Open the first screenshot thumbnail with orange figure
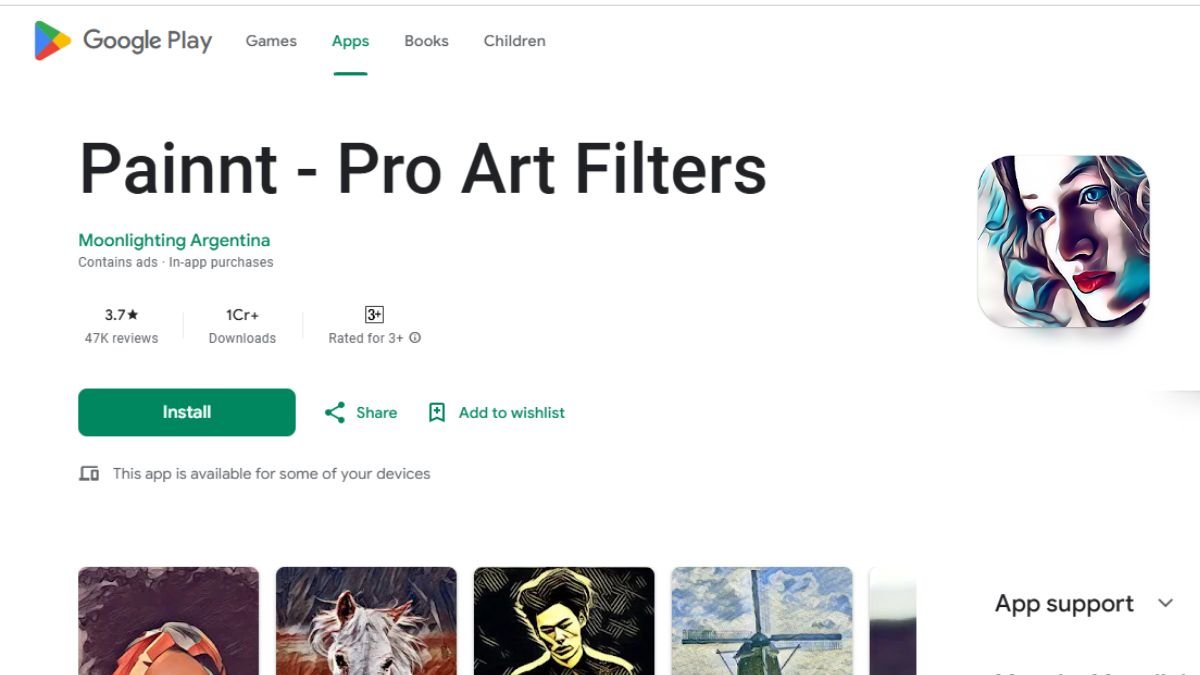Image resolution: width=1200 pixels, height=675 pixels. tap(168, 620)
